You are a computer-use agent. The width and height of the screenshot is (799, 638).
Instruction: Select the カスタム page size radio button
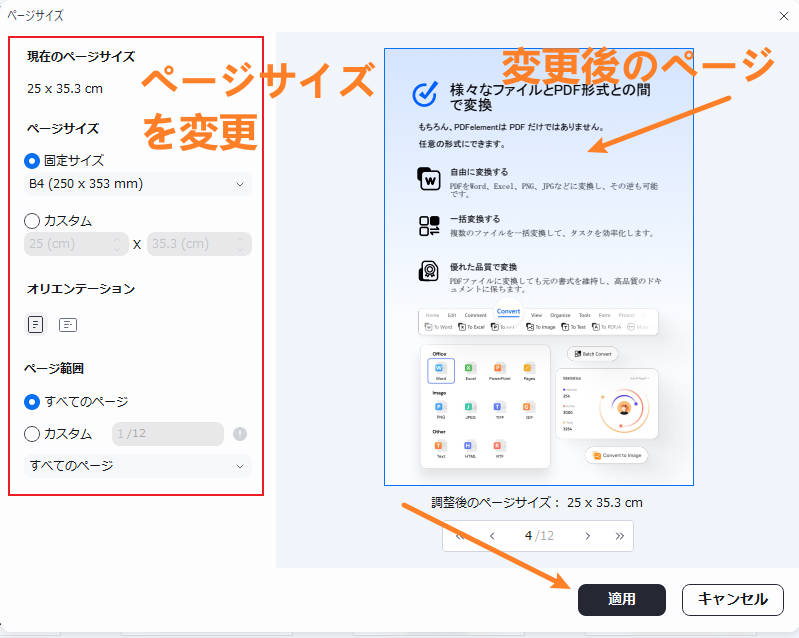click(32, 221)
